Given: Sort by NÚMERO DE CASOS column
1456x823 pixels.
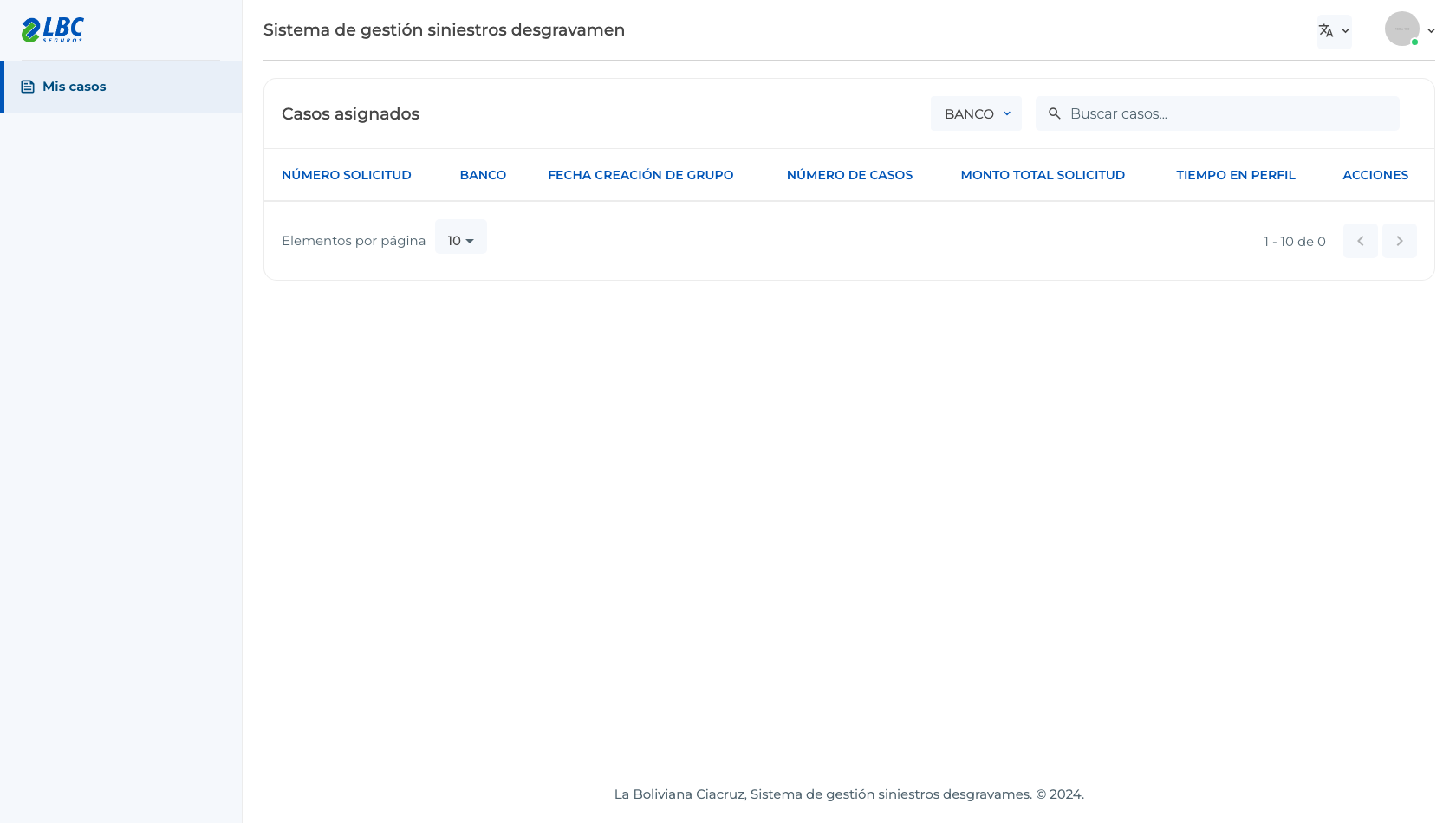Looking at the screenshot, I should point(849,175).
